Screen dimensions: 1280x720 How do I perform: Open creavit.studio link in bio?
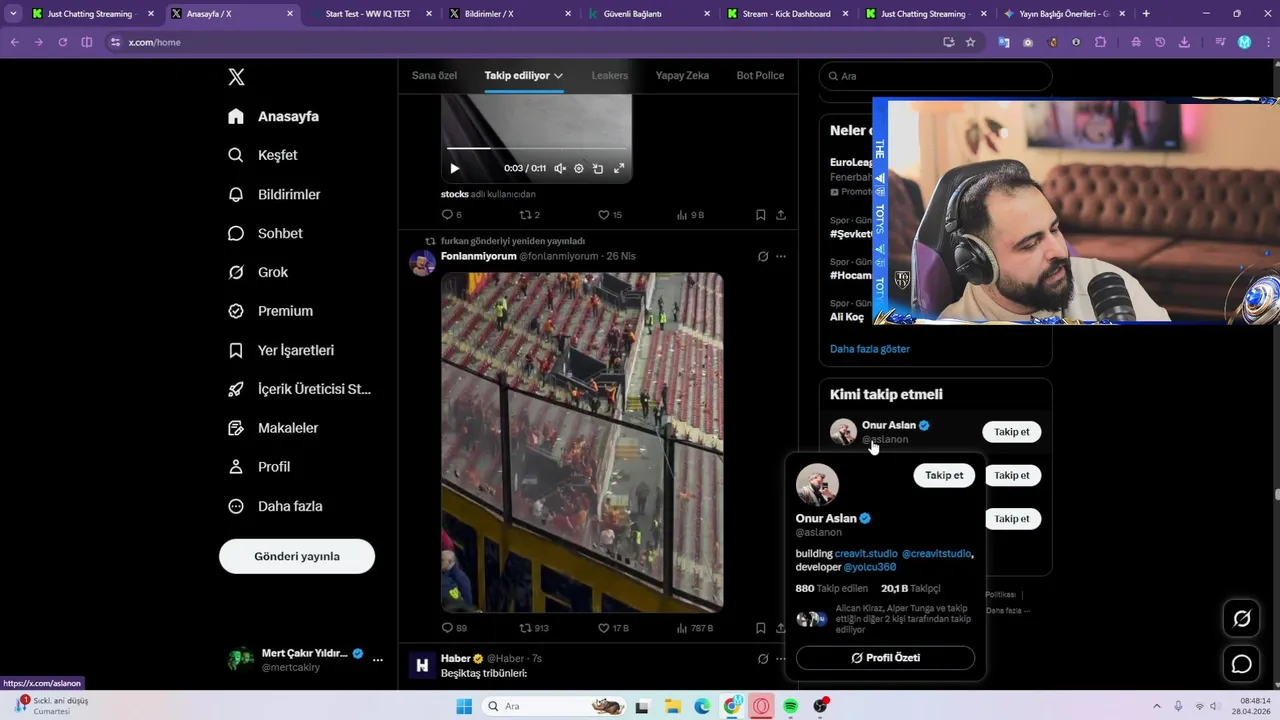866,554
